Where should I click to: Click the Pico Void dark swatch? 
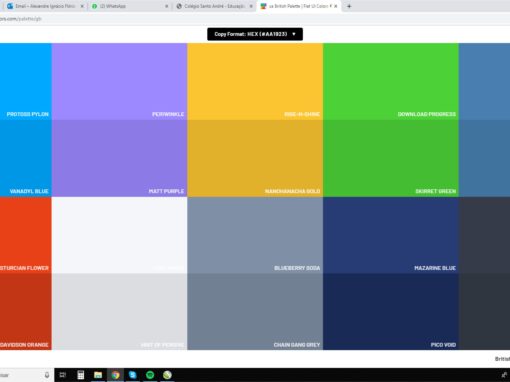pos(391,312)
